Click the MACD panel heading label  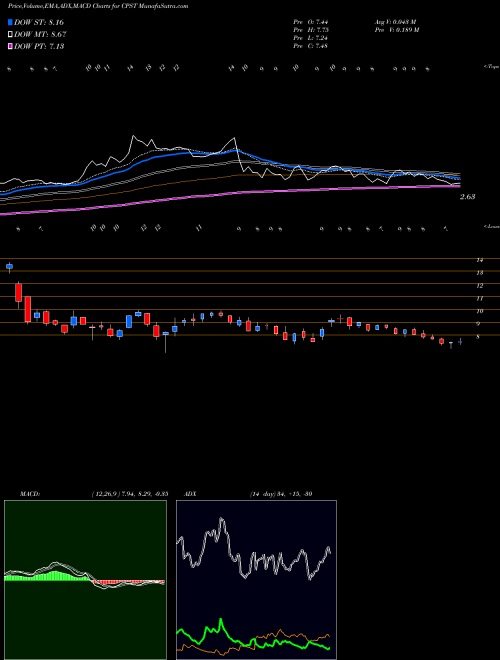point(30,494)
